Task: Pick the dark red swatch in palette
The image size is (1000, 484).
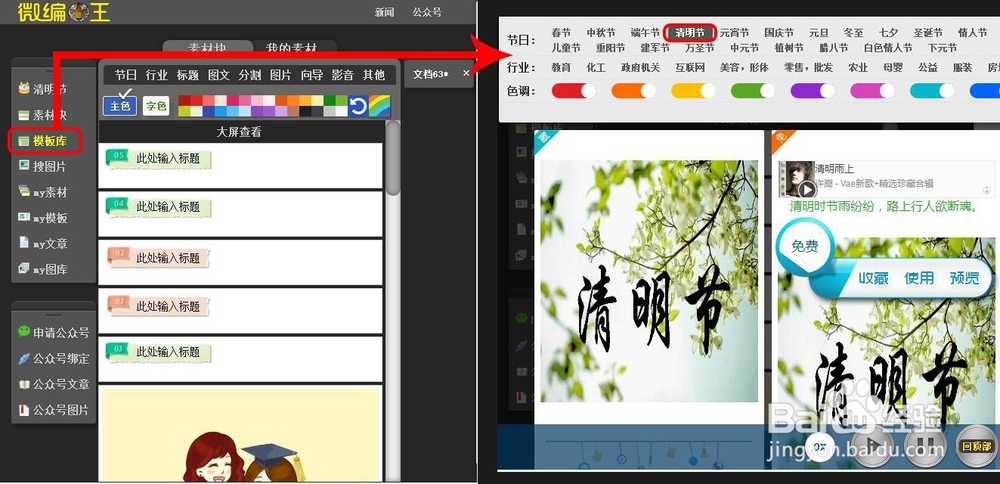Action: [x=184, y=100]
